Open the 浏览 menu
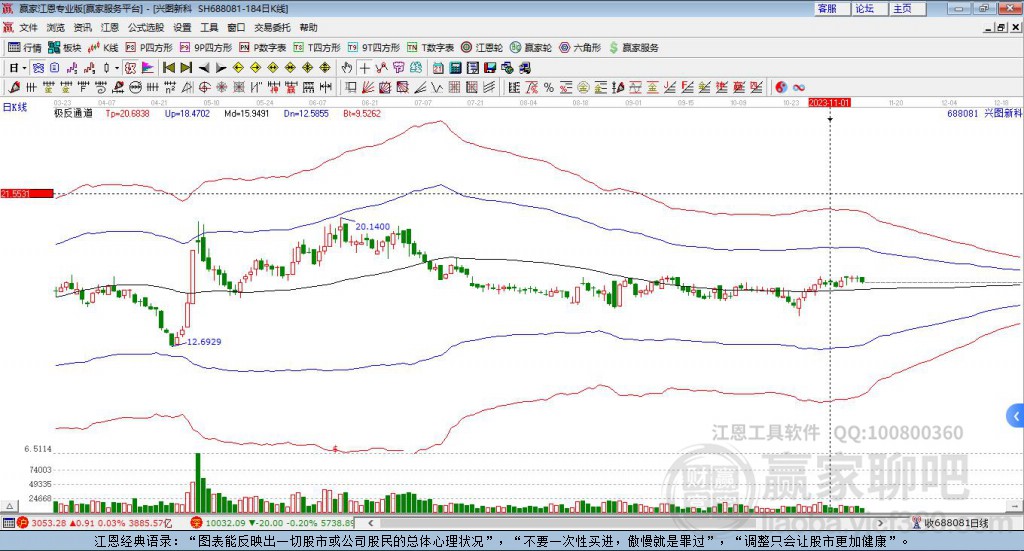This screenshot has height=551, width=1024. coord(56,27)
